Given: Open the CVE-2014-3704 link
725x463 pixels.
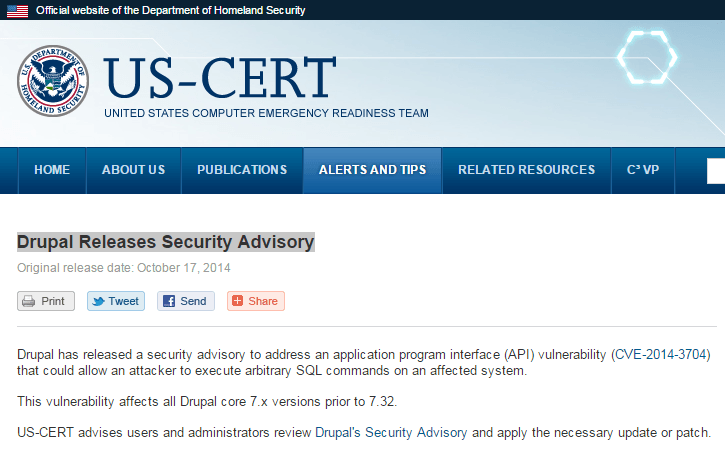Looking at the screenshot, I should [x=661, y=355].
